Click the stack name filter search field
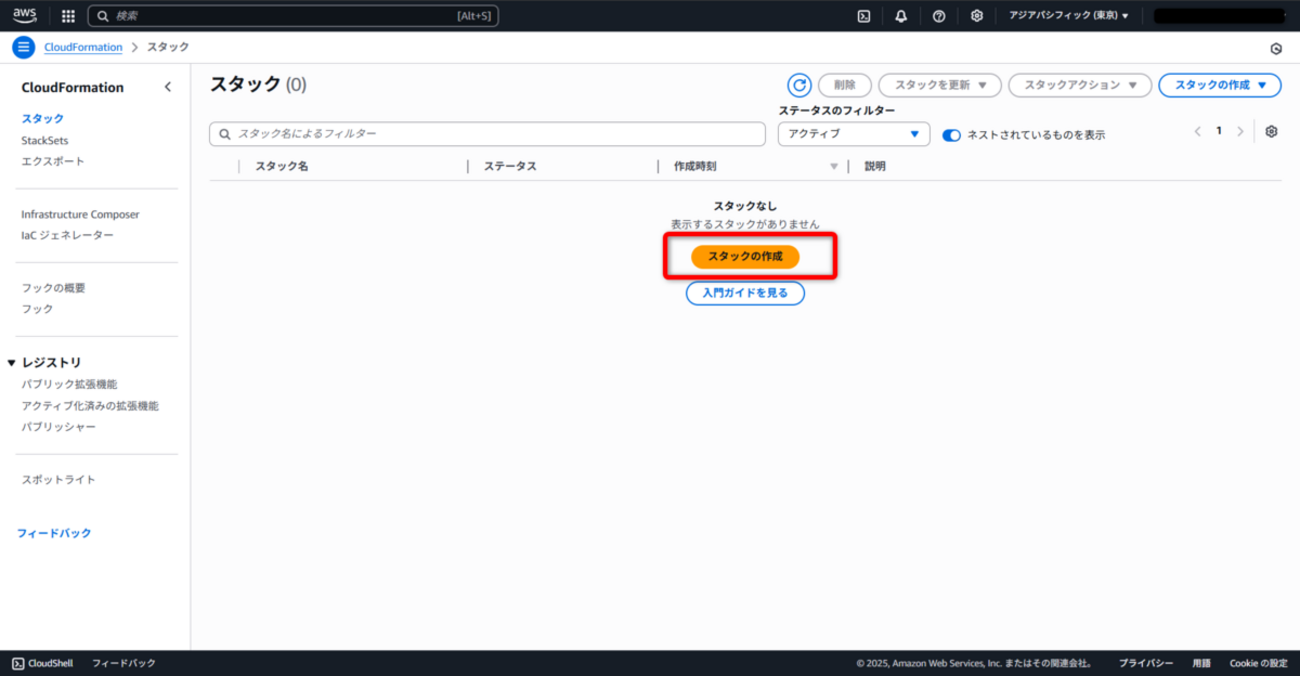Screen dimensions: 1300x676 click(x=487, y=134)
